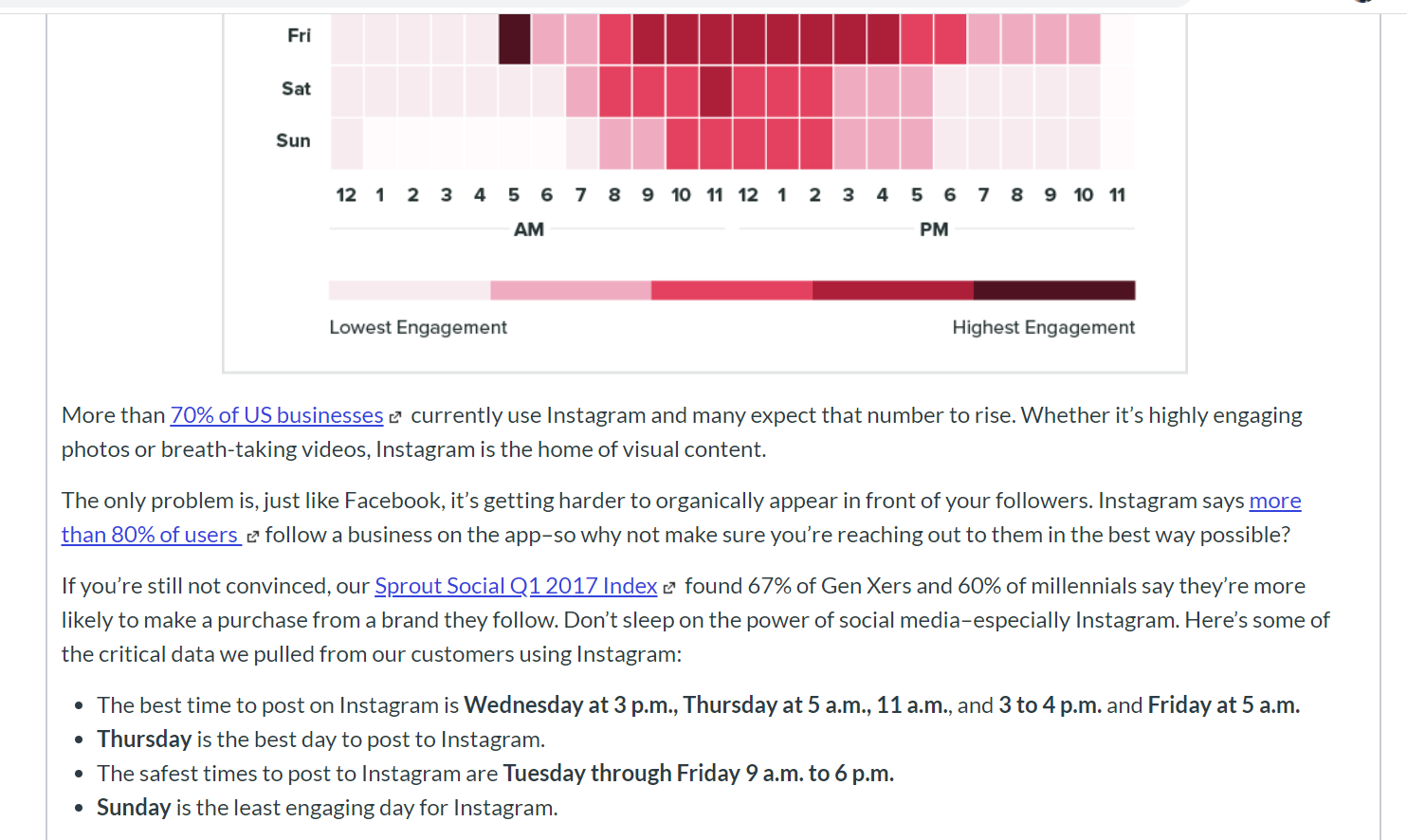Image resolution: width=1407 pixels, height=840 pixels.
Task: Click the middle red legend swatch
Action: (x=732, y=290)
